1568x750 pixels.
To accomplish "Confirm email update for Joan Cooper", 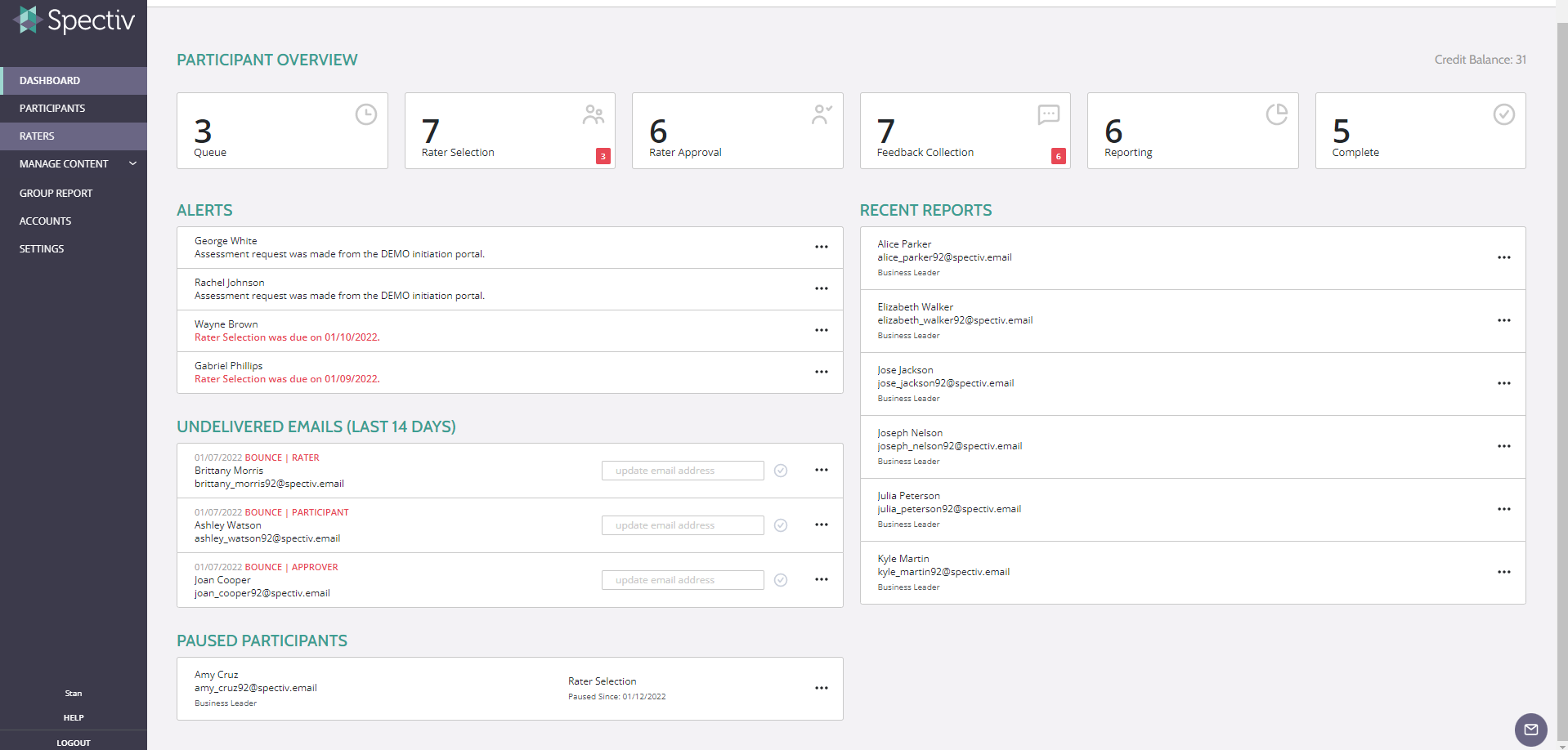I will (780, 580).
